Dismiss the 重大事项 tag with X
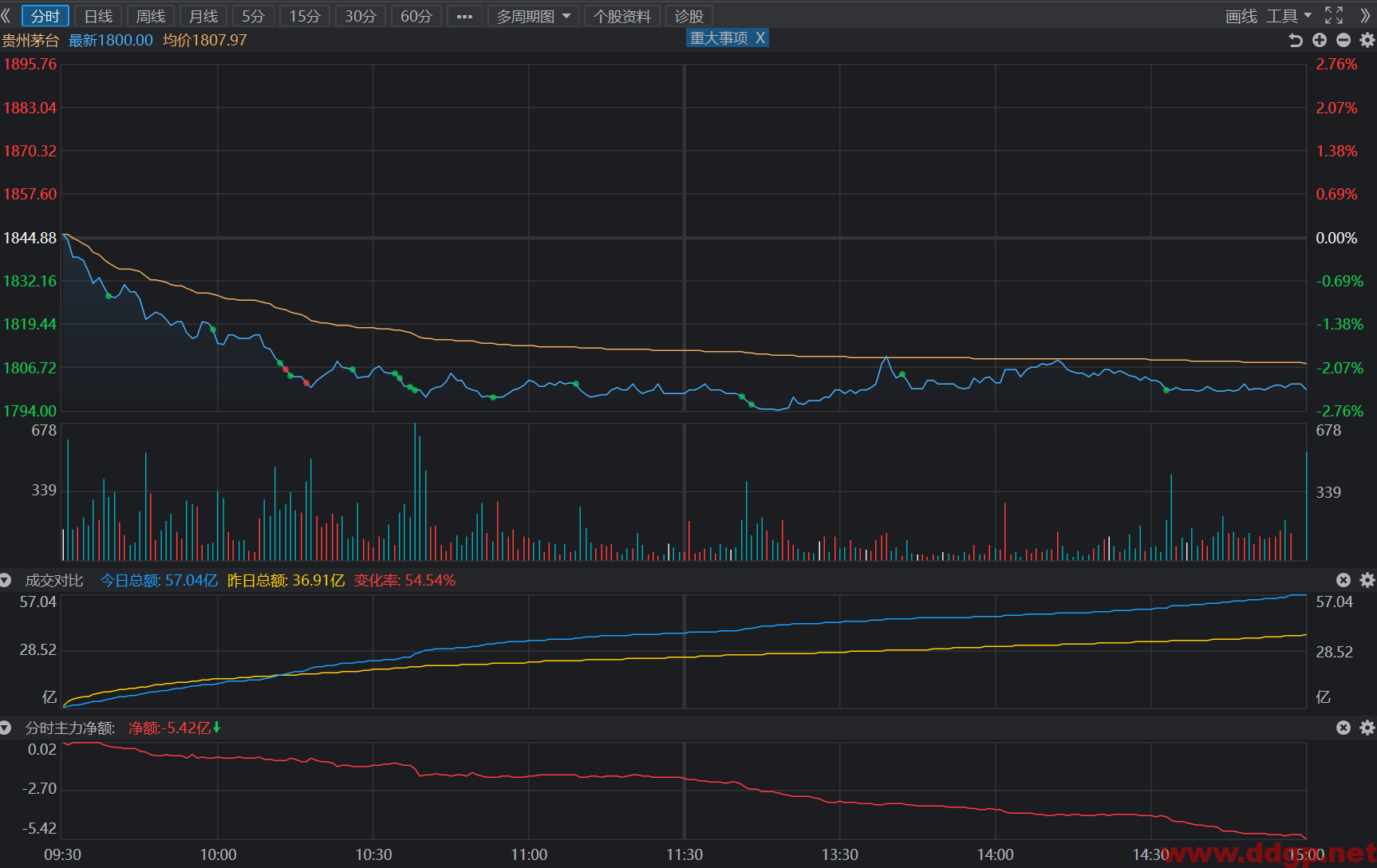 tap(760, 38)
